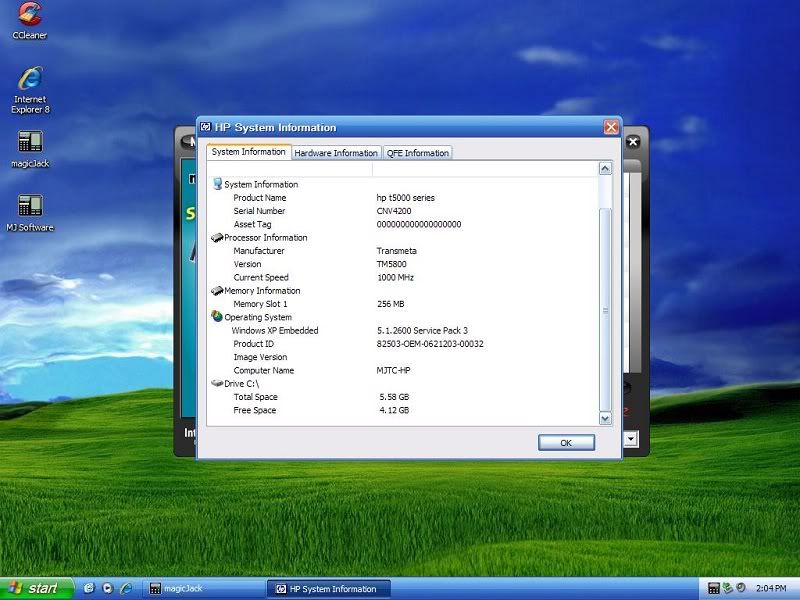Switch to the Hardware Information tab
The width and height of the screenshot is (800, 600).
point(336,153)
